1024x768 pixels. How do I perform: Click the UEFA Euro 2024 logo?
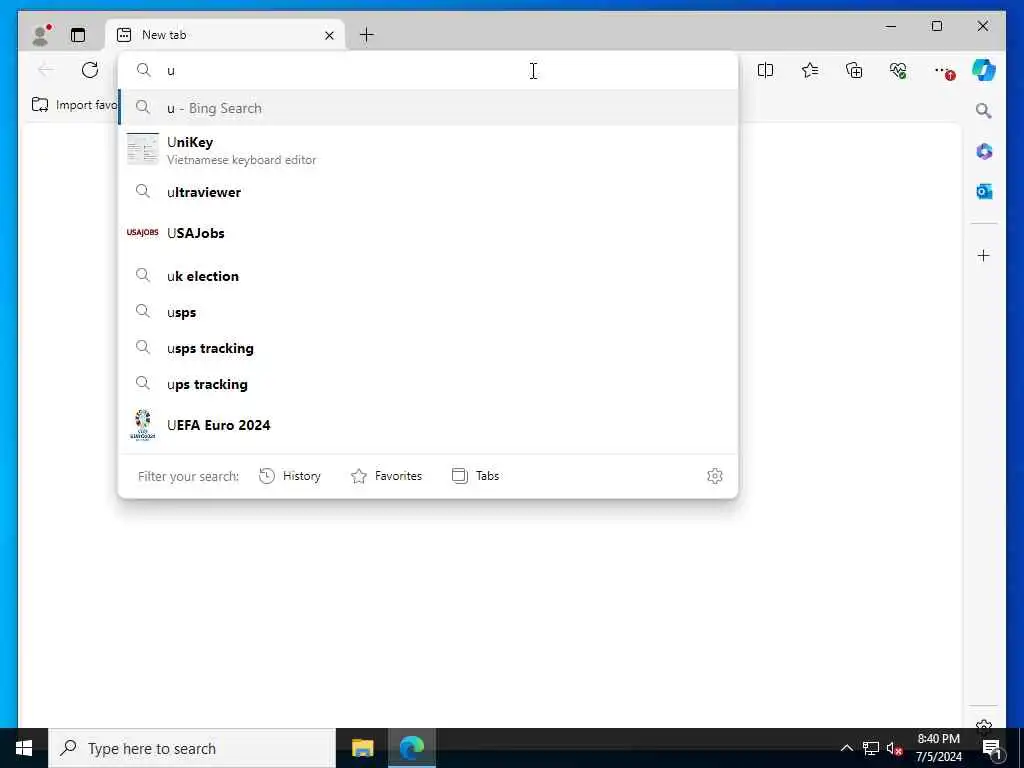[142, 425]
